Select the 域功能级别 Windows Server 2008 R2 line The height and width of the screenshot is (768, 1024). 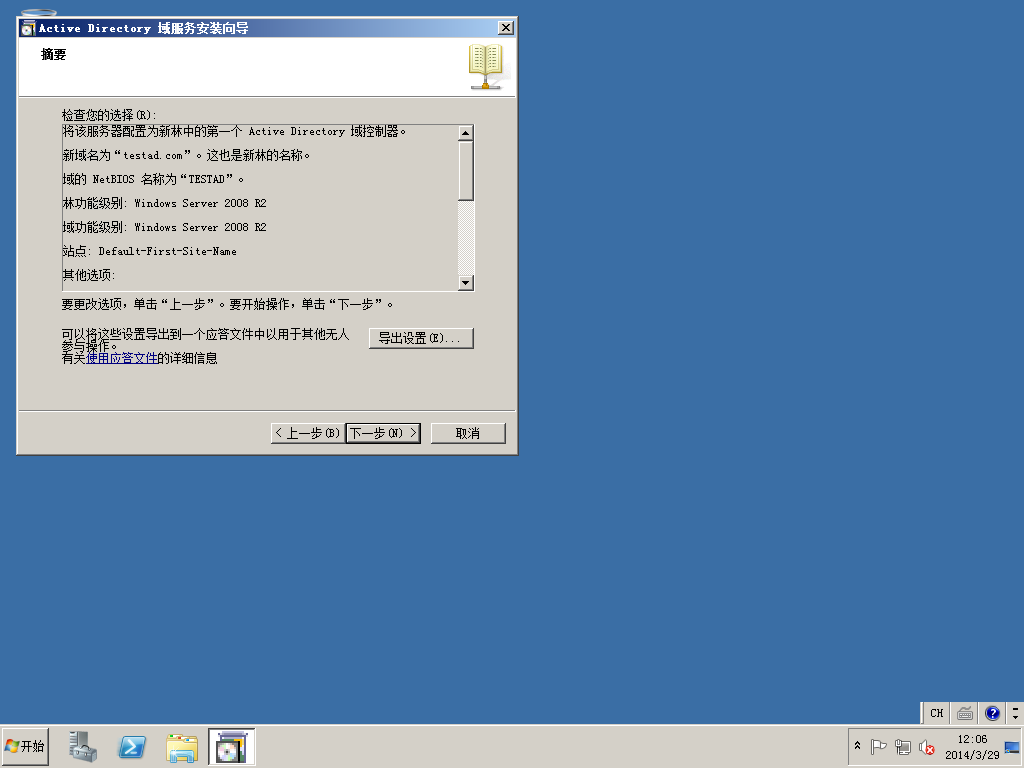pos(165,227)
